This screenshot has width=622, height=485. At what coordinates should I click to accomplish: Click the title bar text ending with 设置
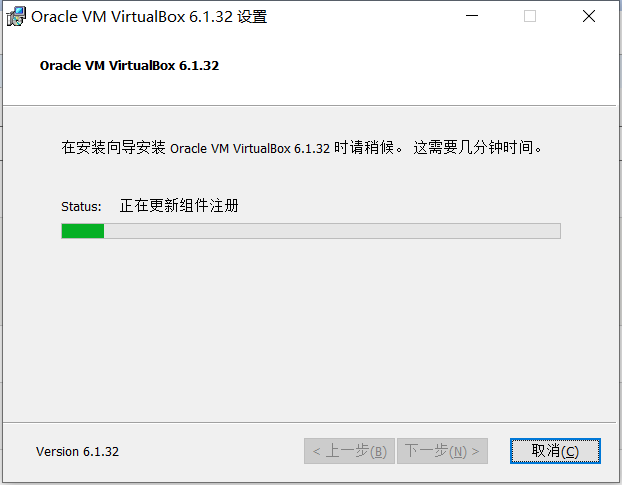click(x=149, y=17)
